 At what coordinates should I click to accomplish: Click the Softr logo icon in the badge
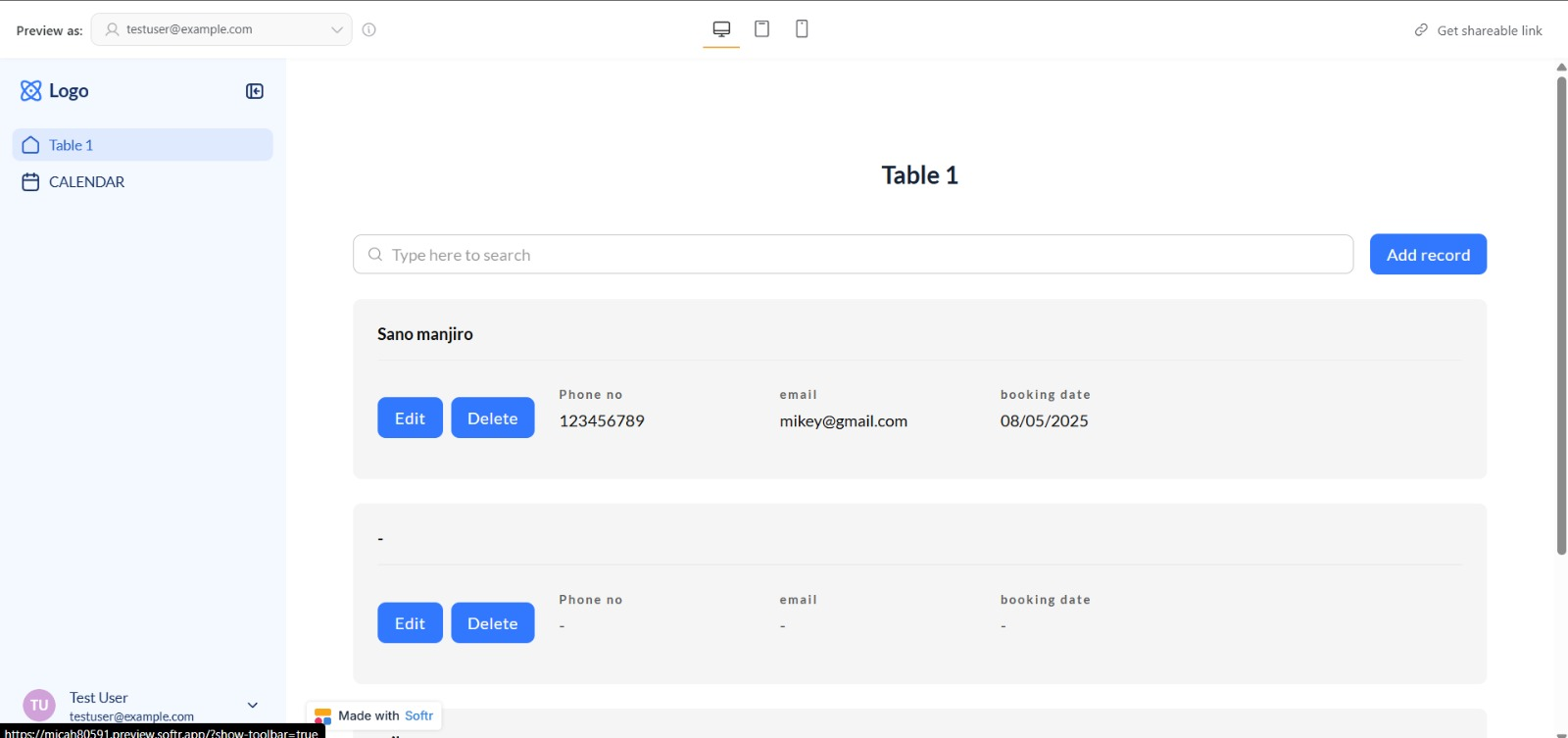[322, 716]
